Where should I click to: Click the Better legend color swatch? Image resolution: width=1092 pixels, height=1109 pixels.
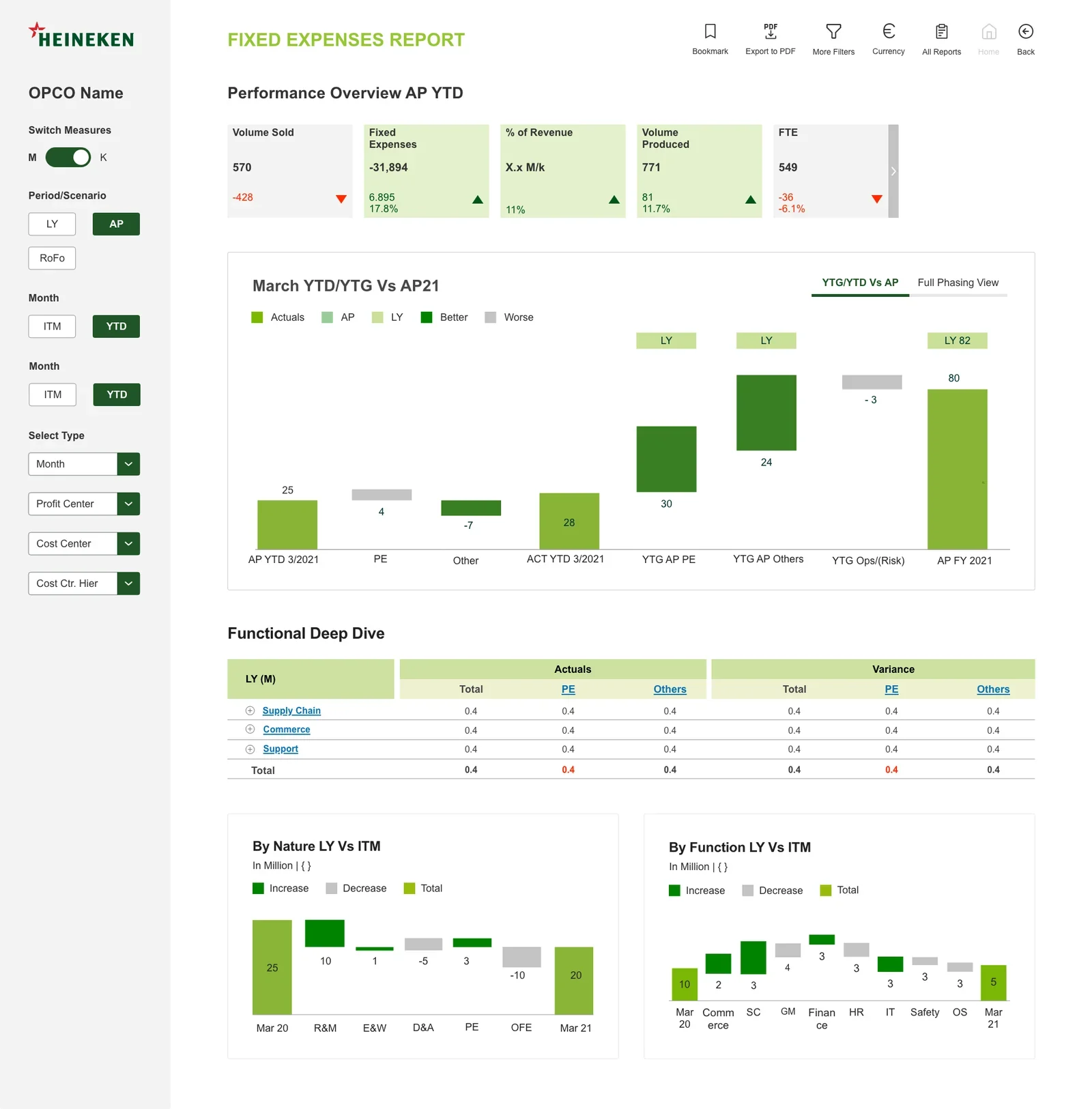pos(427,317)
